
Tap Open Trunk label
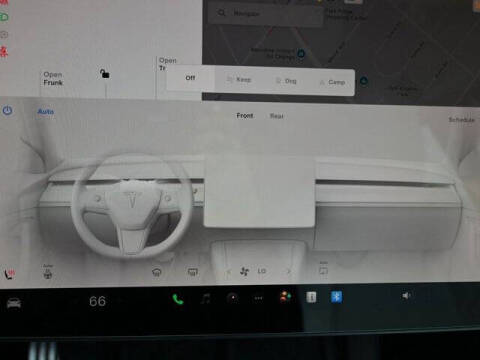tap(167, 64)
